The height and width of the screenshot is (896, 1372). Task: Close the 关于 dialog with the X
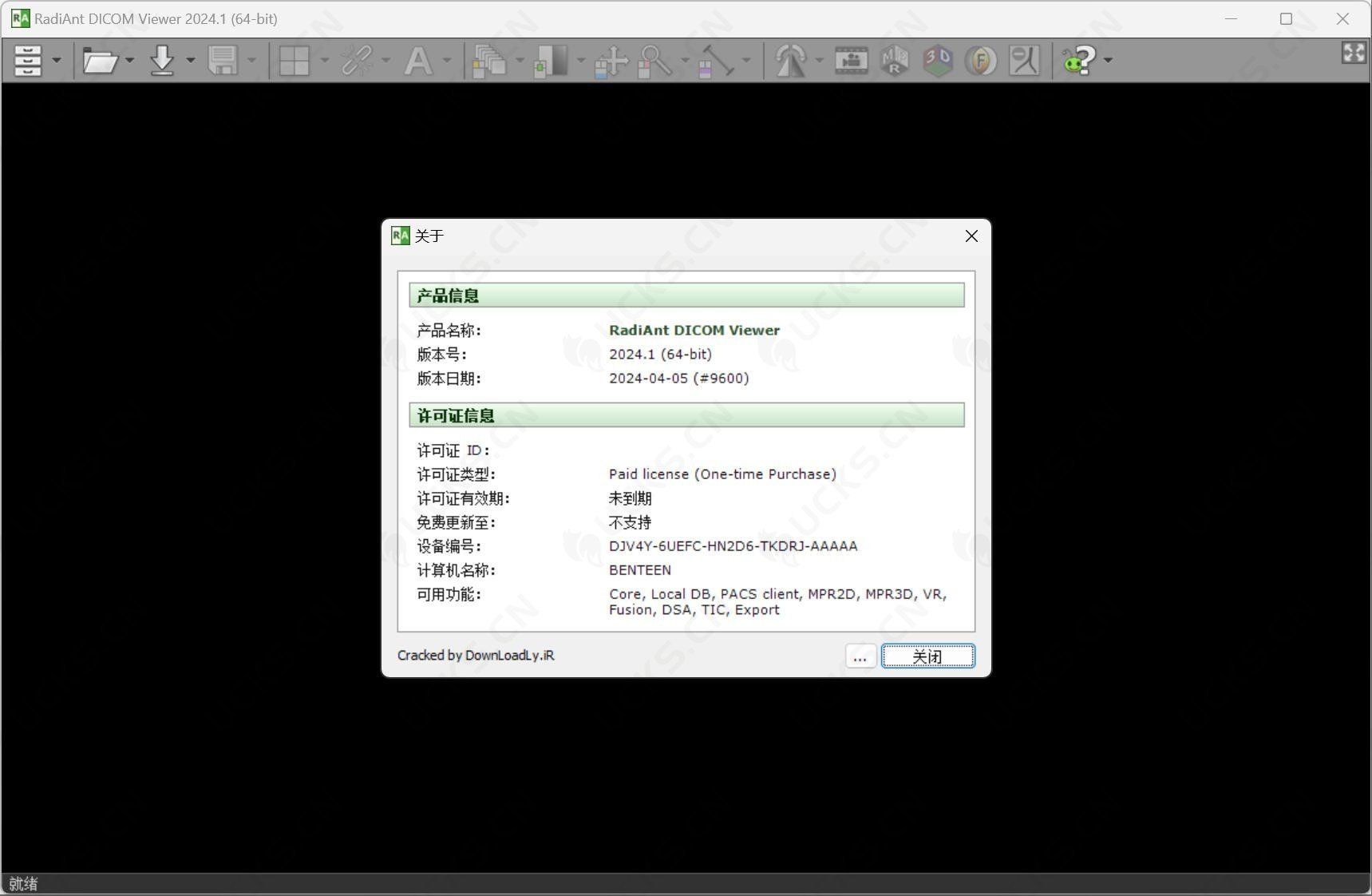tap(971, 236)
